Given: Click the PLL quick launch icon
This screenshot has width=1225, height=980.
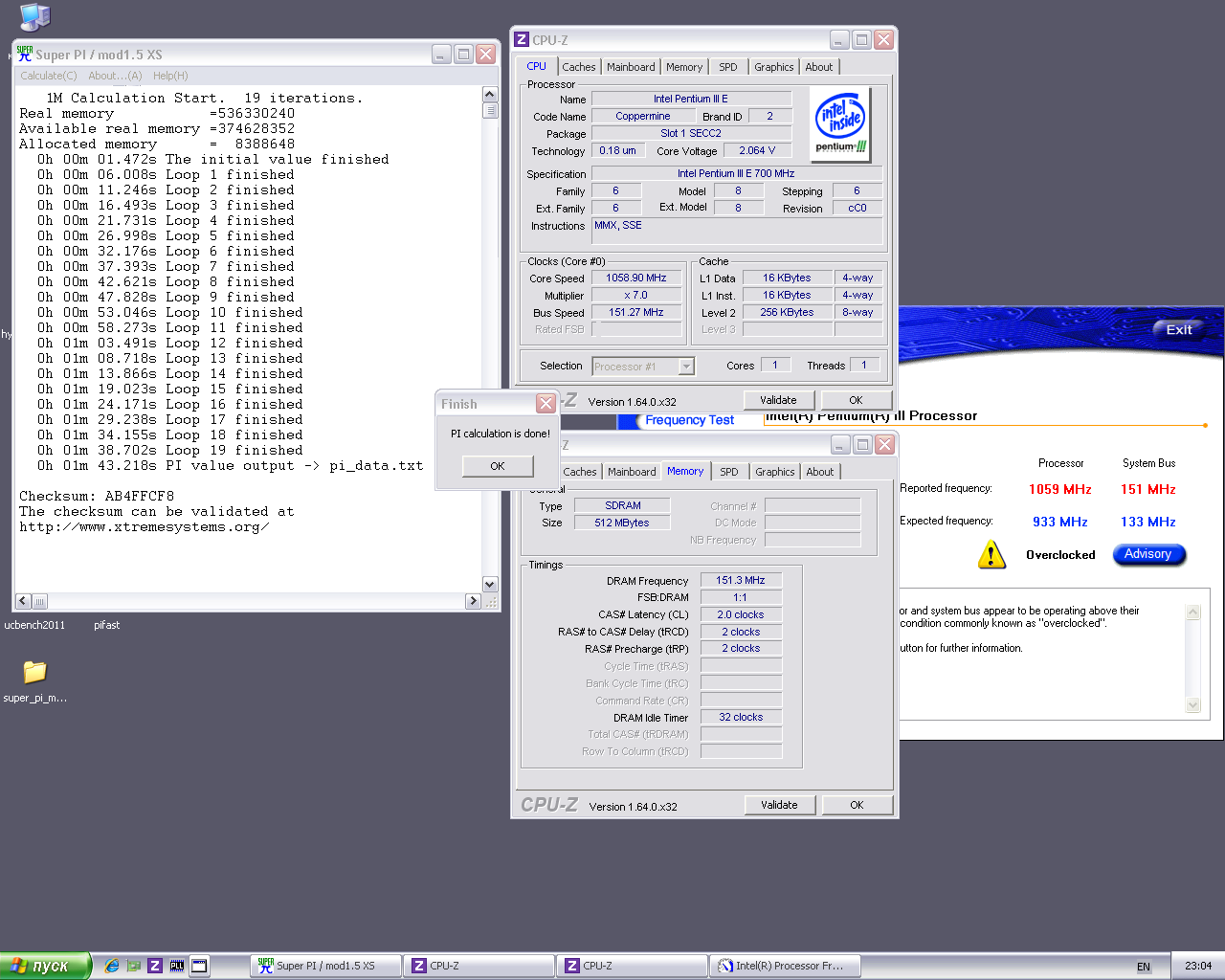Looking at the screenshot, I should pyautogui.click(x=177, y=966).
